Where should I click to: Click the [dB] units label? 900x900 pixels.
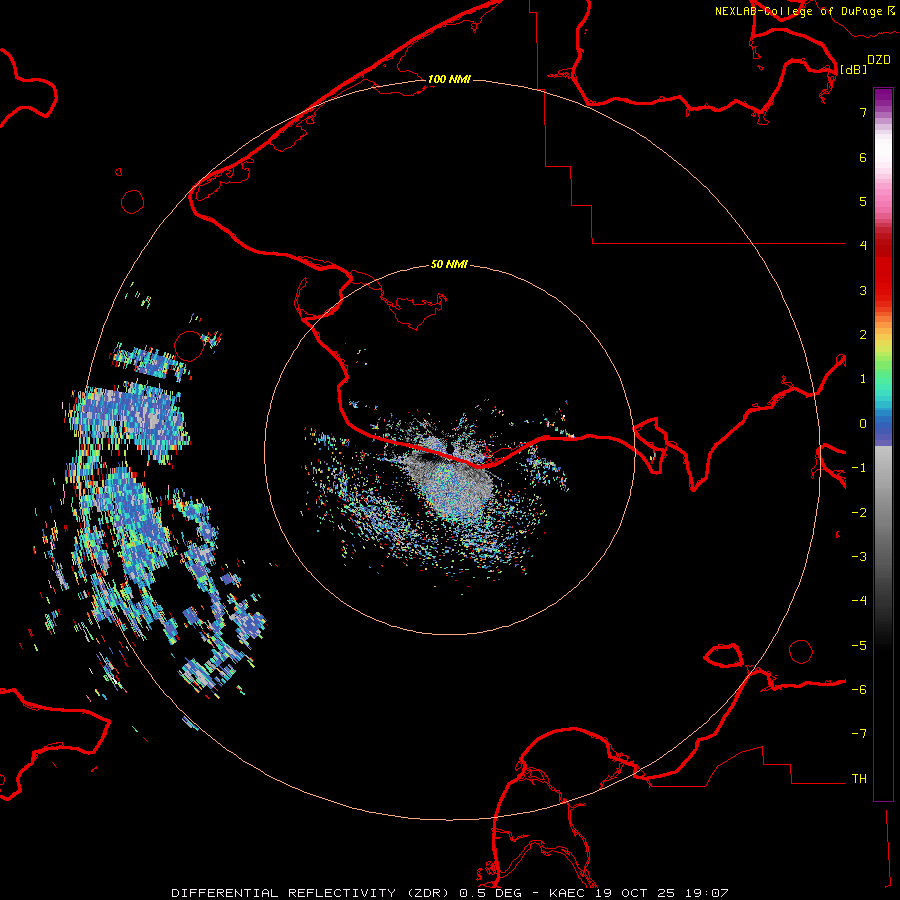point(853,69)
